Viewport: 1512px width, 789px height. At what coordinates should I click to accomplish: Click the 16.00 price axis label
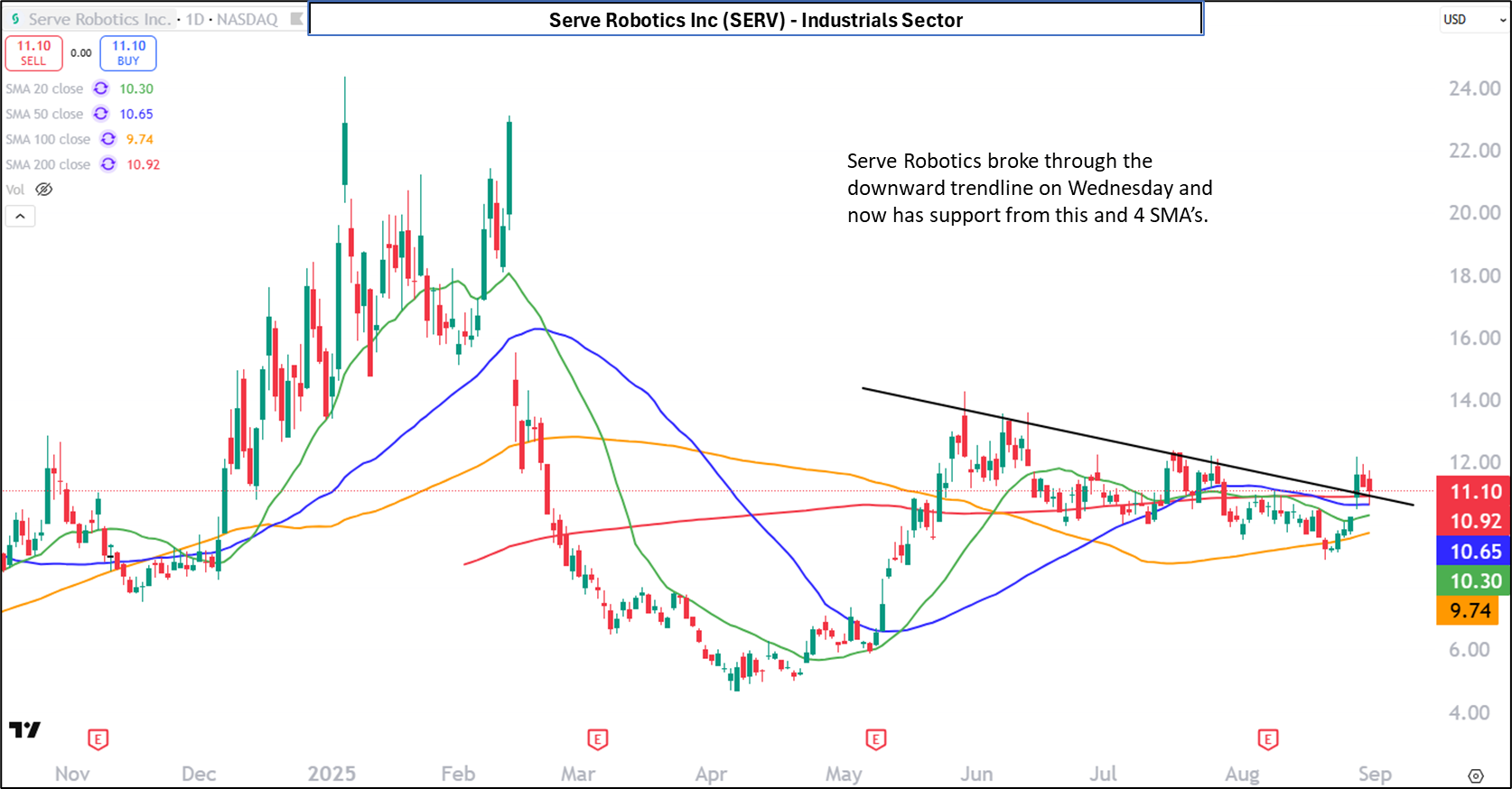[1474, 339]
